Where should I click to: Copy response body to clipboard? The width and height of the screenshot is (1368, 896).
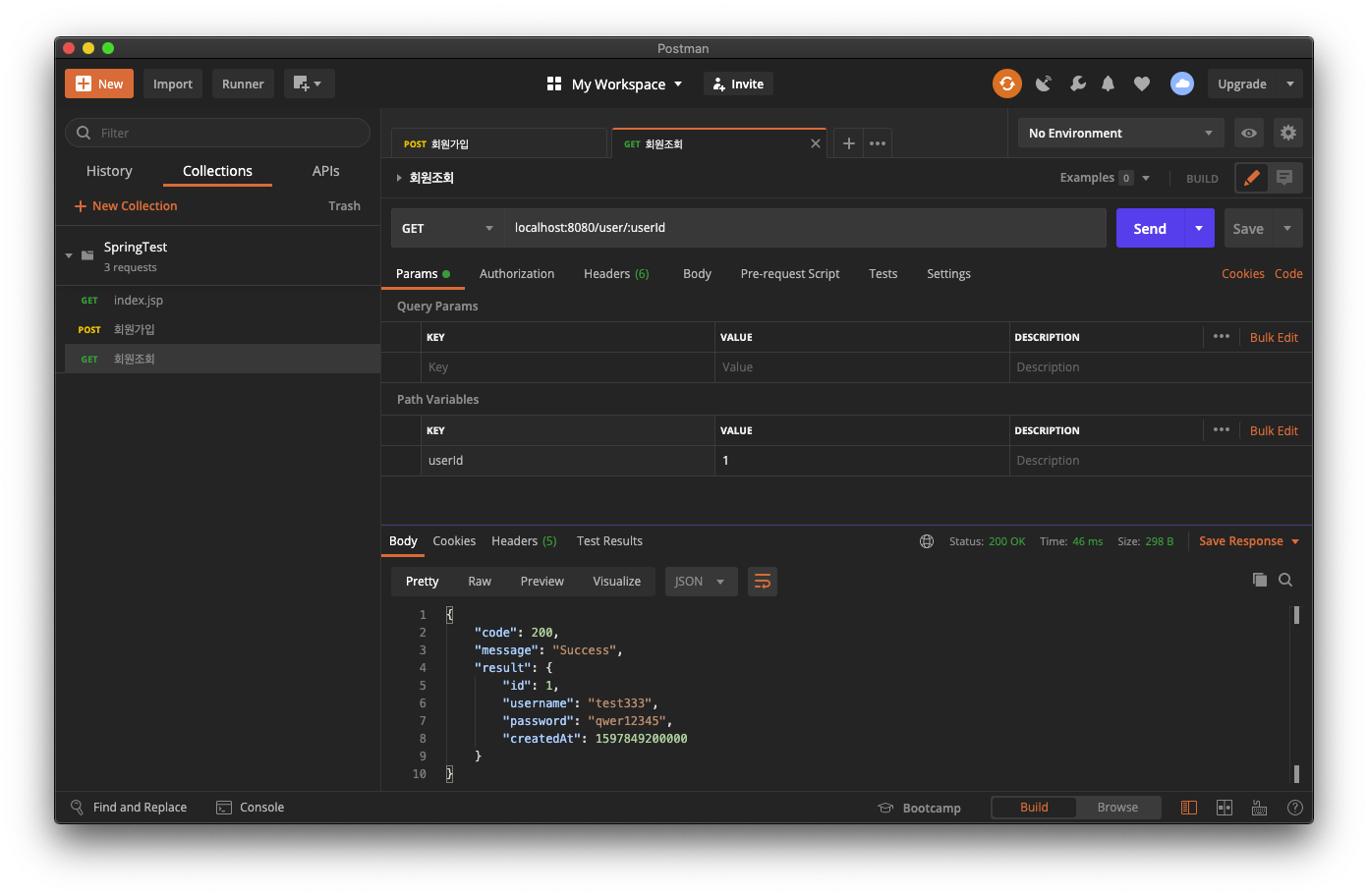coord(1260,580)
